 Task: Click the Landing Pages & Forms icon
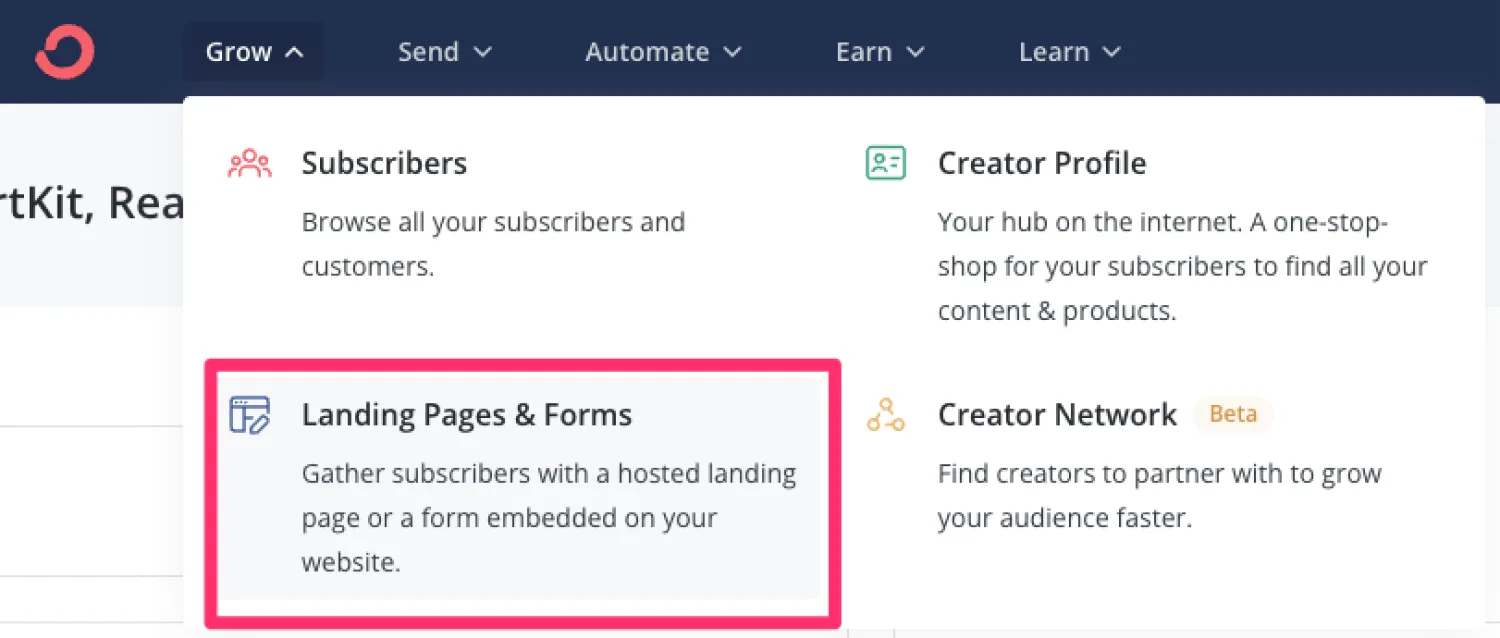[249, 414]
